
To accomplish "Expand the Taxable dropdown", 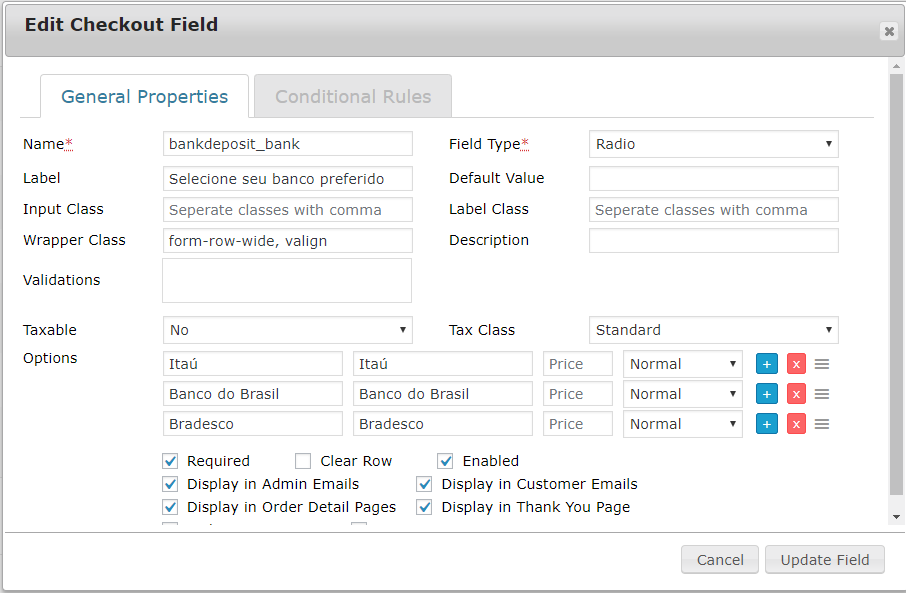I will click(x=287, y=330).
